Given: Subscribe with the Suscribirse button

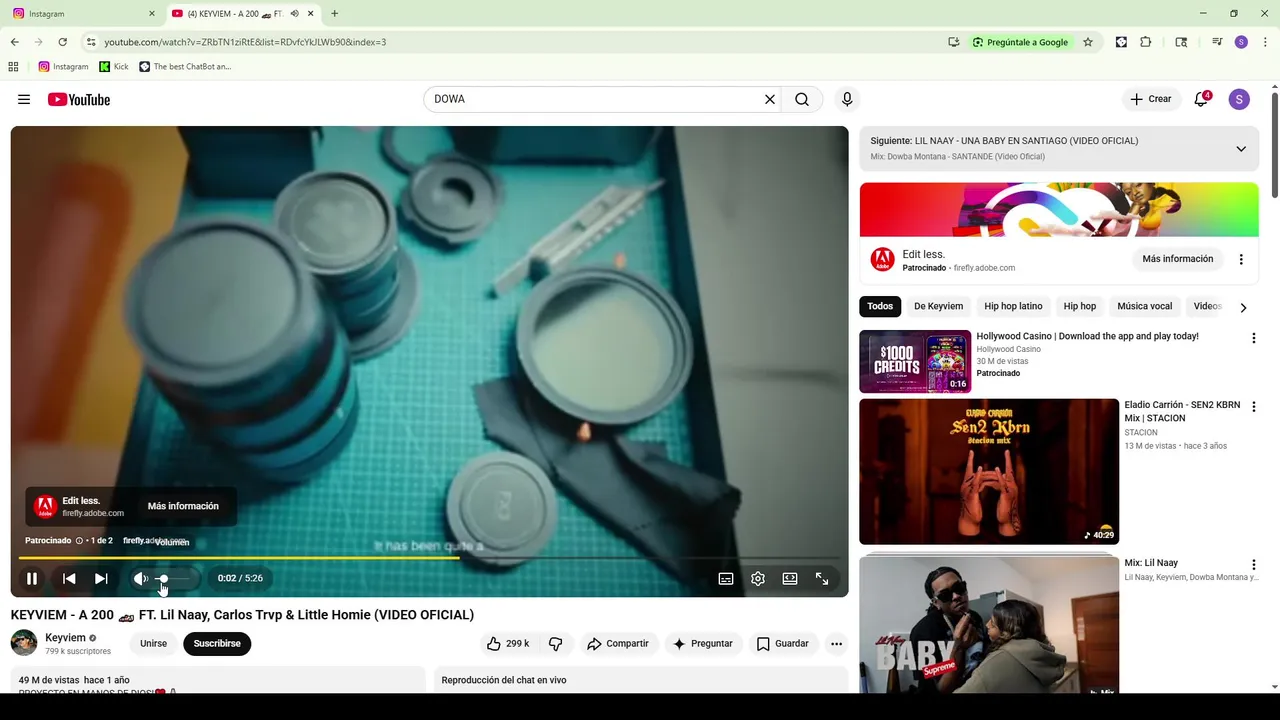Looking at the screenshot, I should (217, 644).
